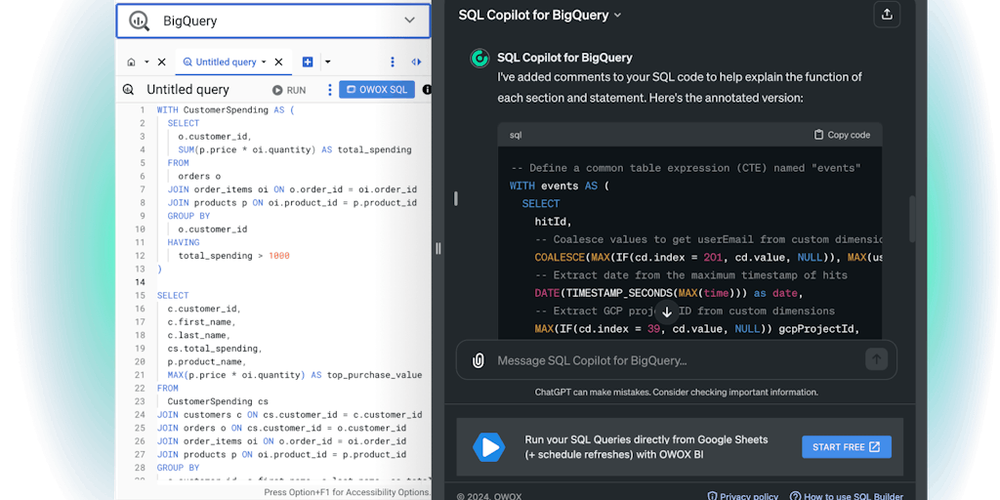Open the new-tab options dropdown arrow
The height and width of the screenshot is (500, 1000).
[328, 62]
